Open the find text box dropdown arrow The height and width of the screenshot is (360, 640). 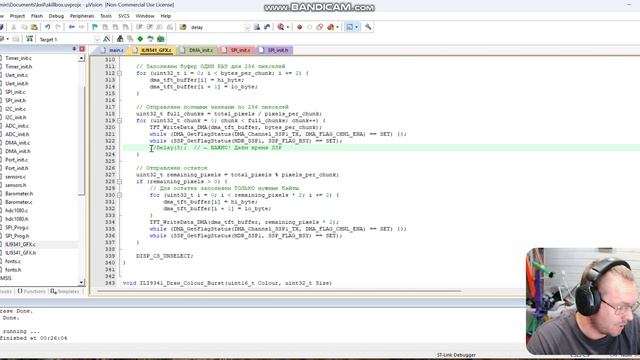(x=247, y=27)
